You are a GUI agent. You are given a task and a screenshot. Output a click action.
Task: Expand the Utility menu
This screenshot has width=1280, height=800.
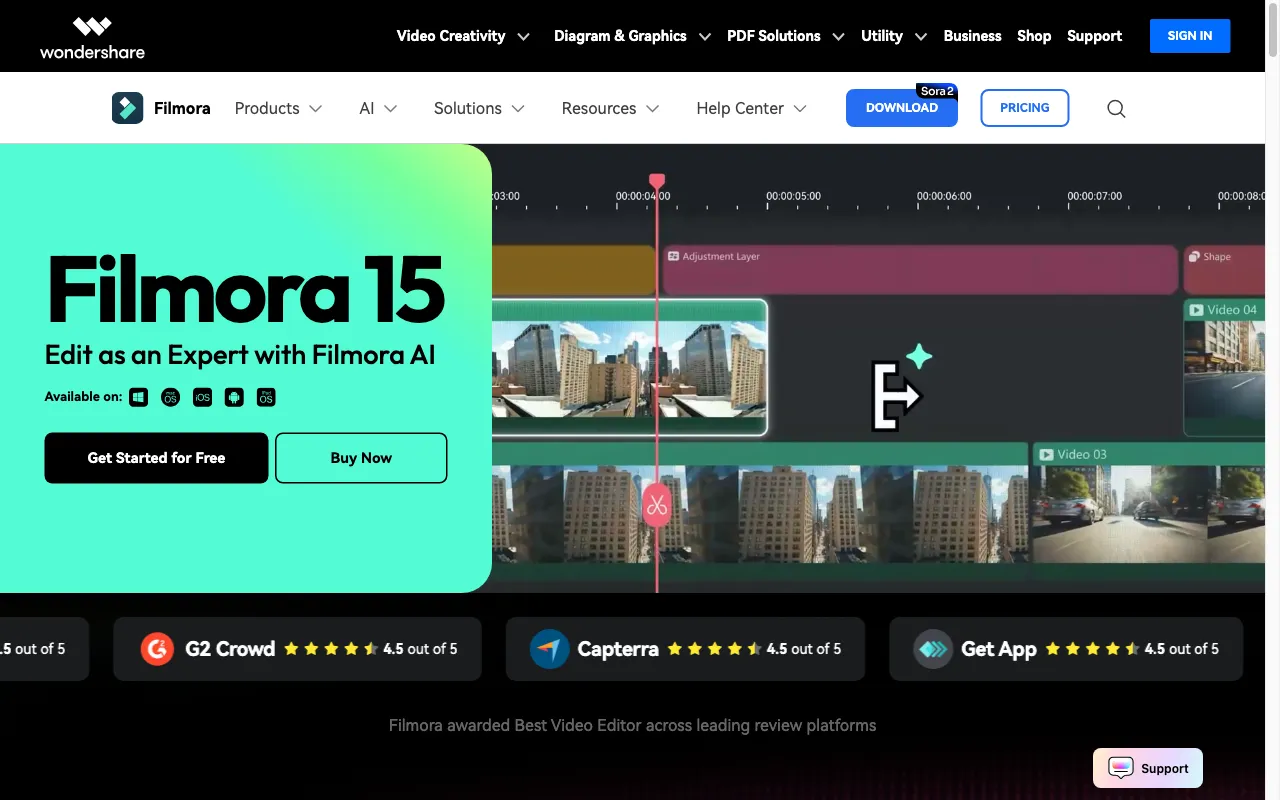pyautogui.click(x=894, y=36)
